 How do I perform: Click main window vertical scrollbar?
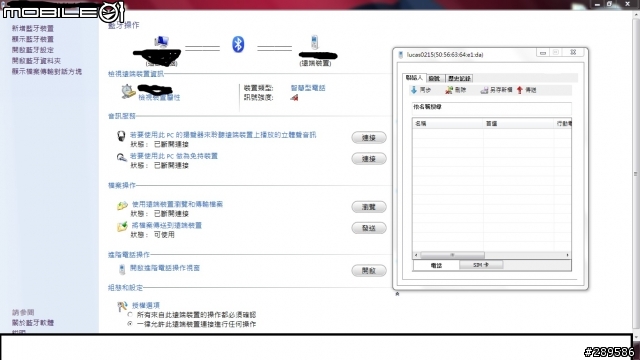click(x=636, y=175)
